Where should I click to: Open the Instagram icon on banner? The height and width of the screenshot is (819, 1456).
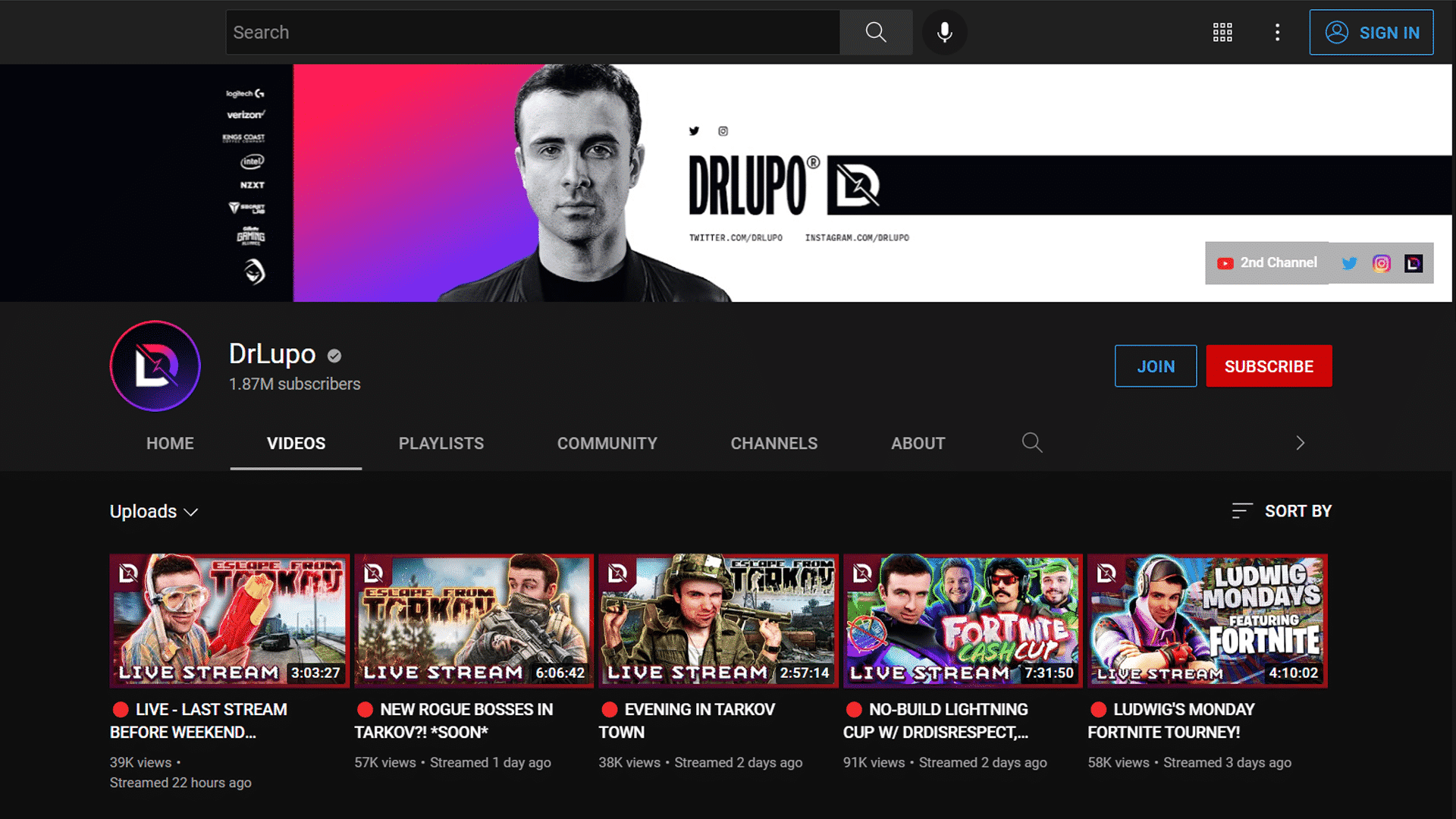coord(1382,263)
